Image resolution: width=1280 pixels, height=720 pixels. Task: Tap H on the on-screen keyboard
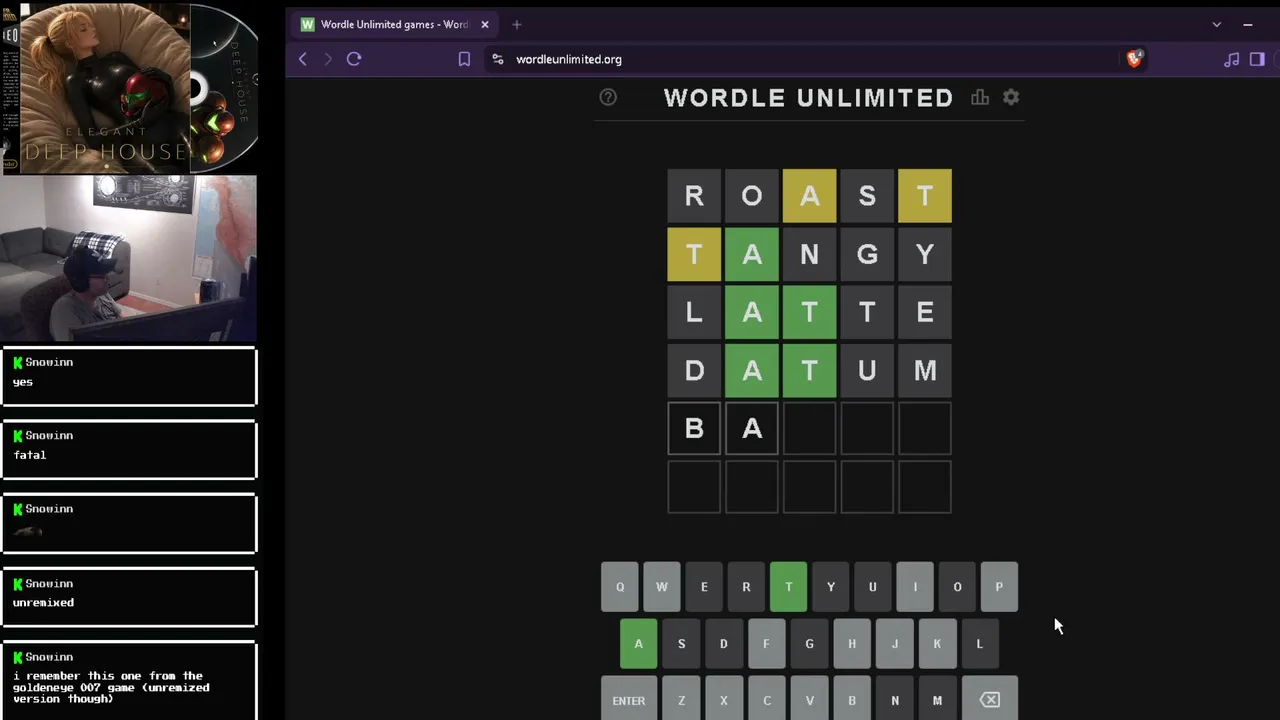(852, 644)
